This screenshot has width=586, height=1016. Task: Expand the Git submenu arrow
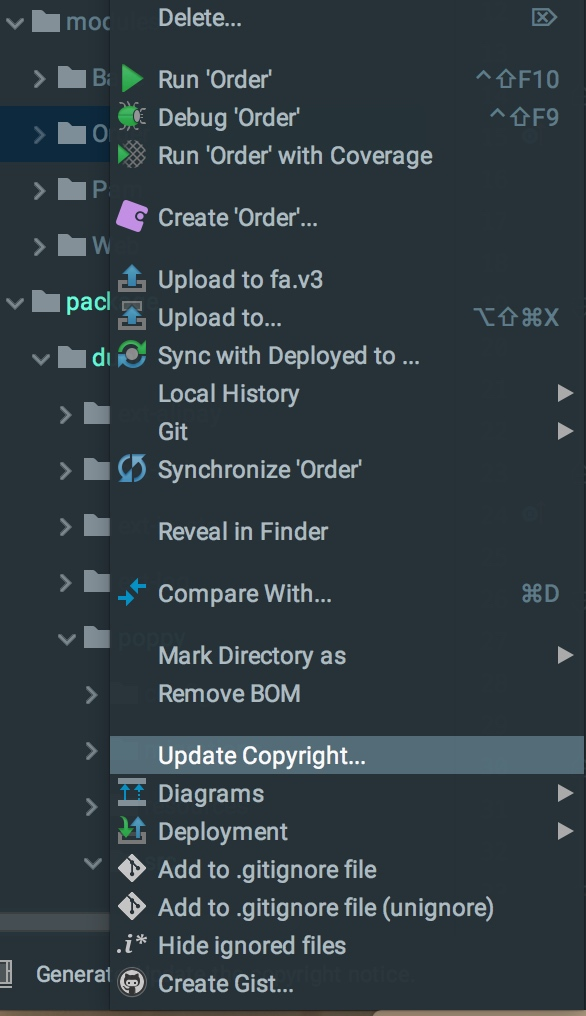(565, 432)
